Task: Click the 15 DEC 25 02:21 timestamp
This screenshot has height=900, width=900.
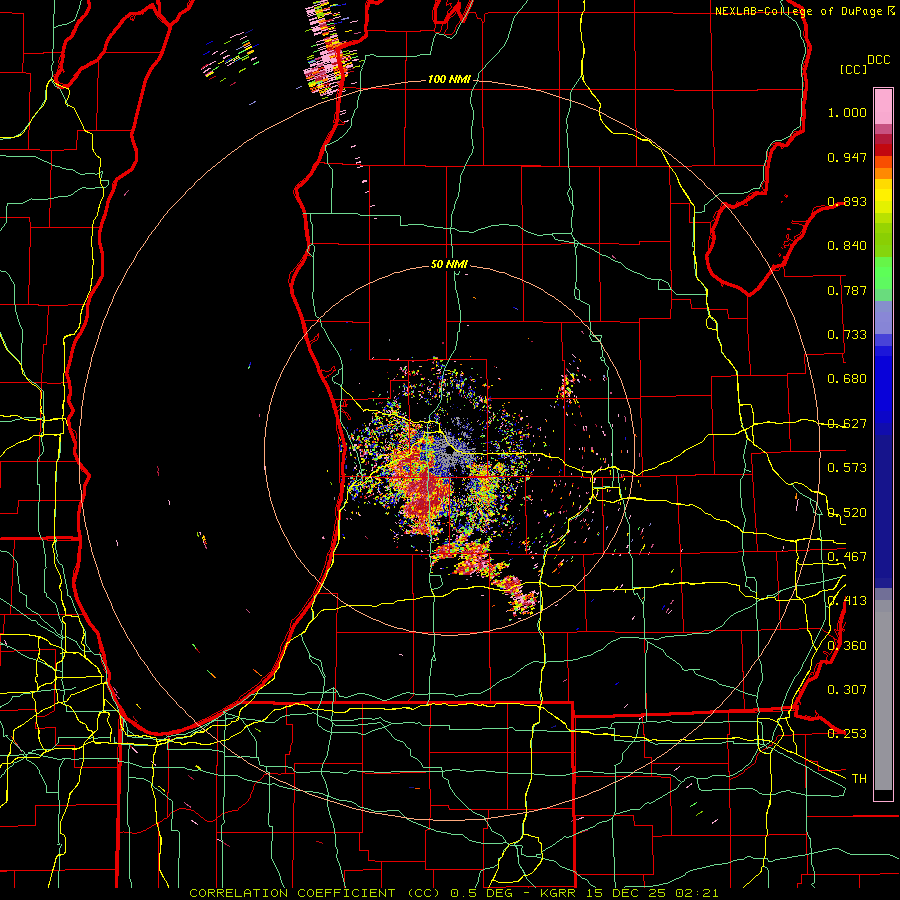Action: [653, 893]
